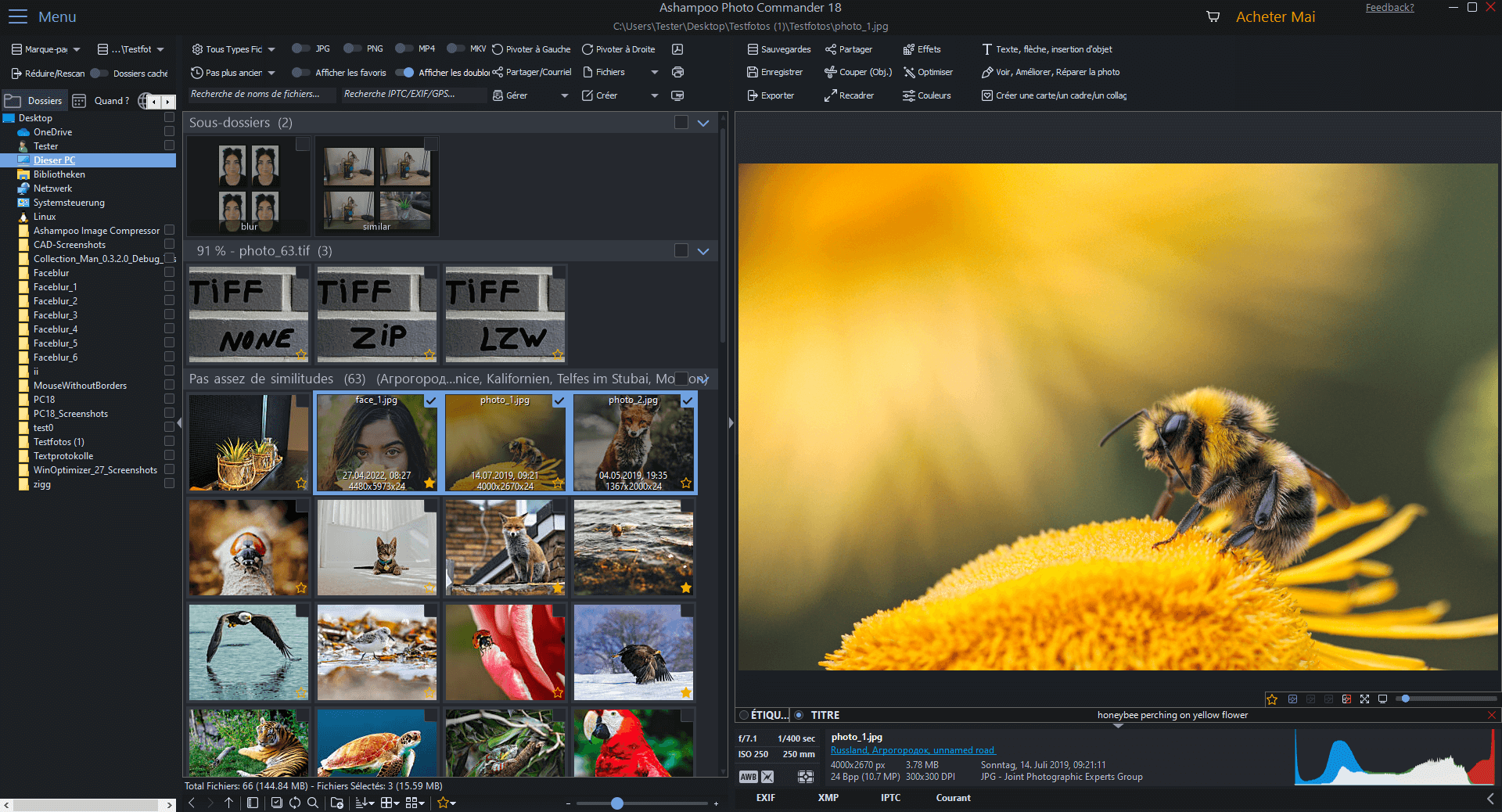The height and width of the screenshot is (812, 1502).
Task: Expand the Créer dropdown
Action: click(x=655, y=95)
